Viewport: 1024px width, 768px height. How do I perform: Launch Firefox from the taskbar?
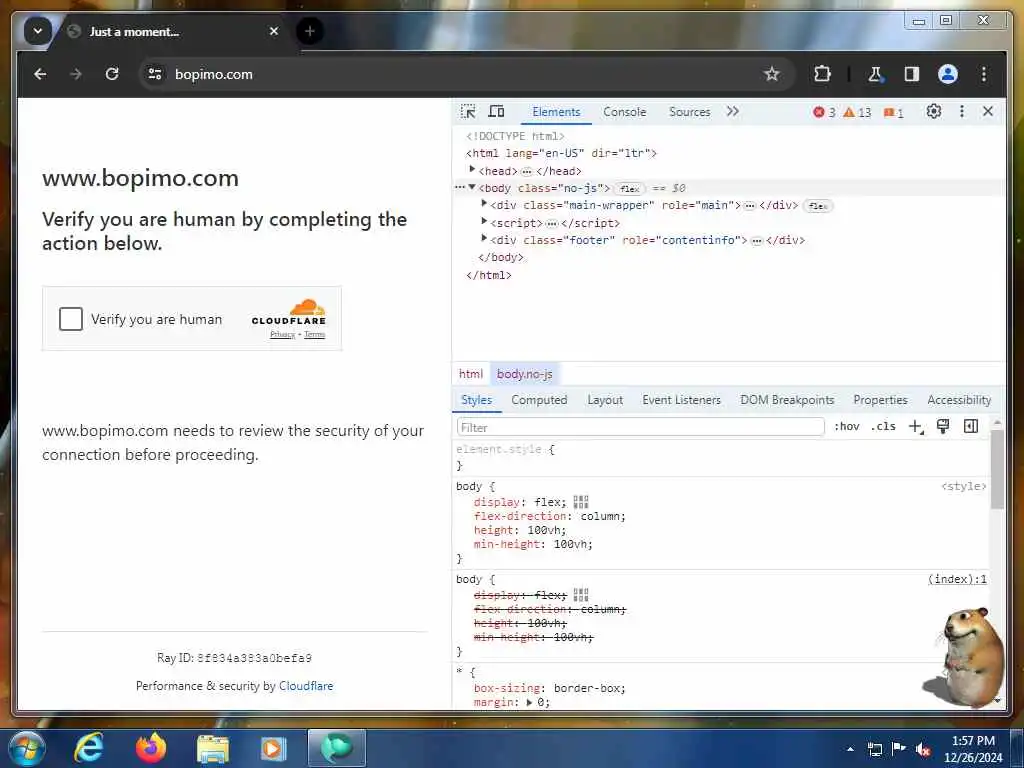point(151,748)
